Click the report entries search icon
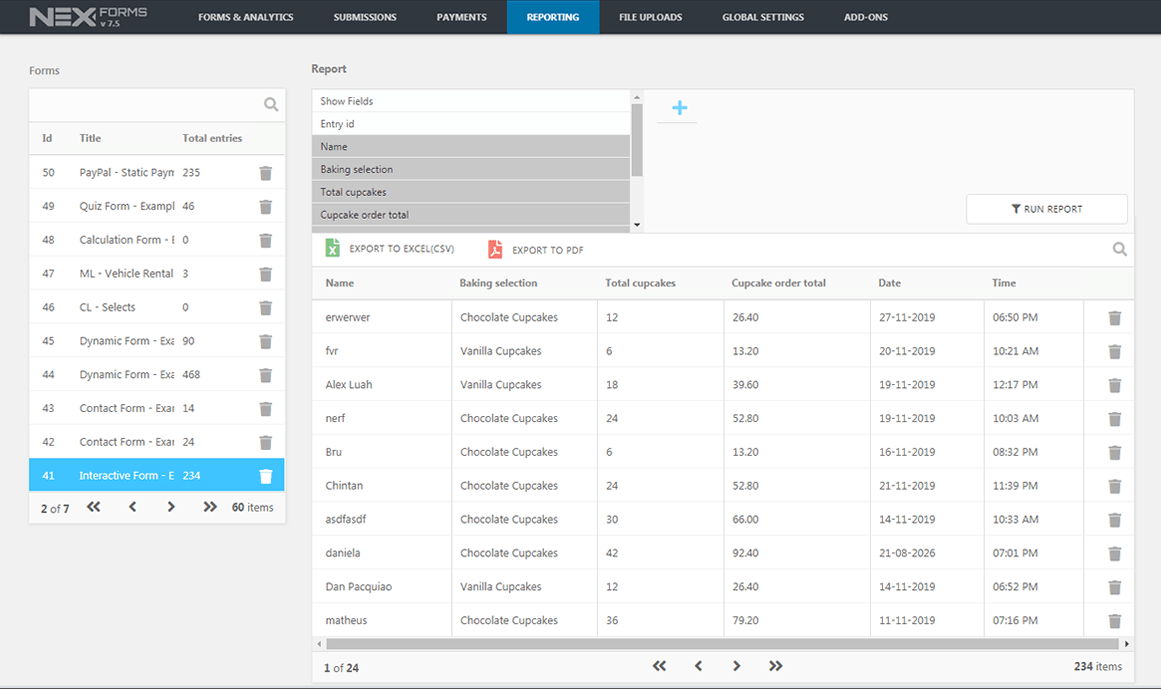The height and width of the screenshot is (689, 1161). coord(1120,249)
